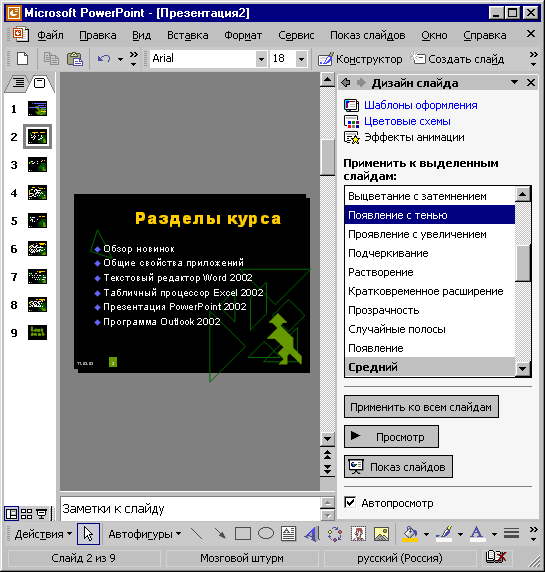
Task: Select slide 3 thumbnail
Action: point(37,165)
